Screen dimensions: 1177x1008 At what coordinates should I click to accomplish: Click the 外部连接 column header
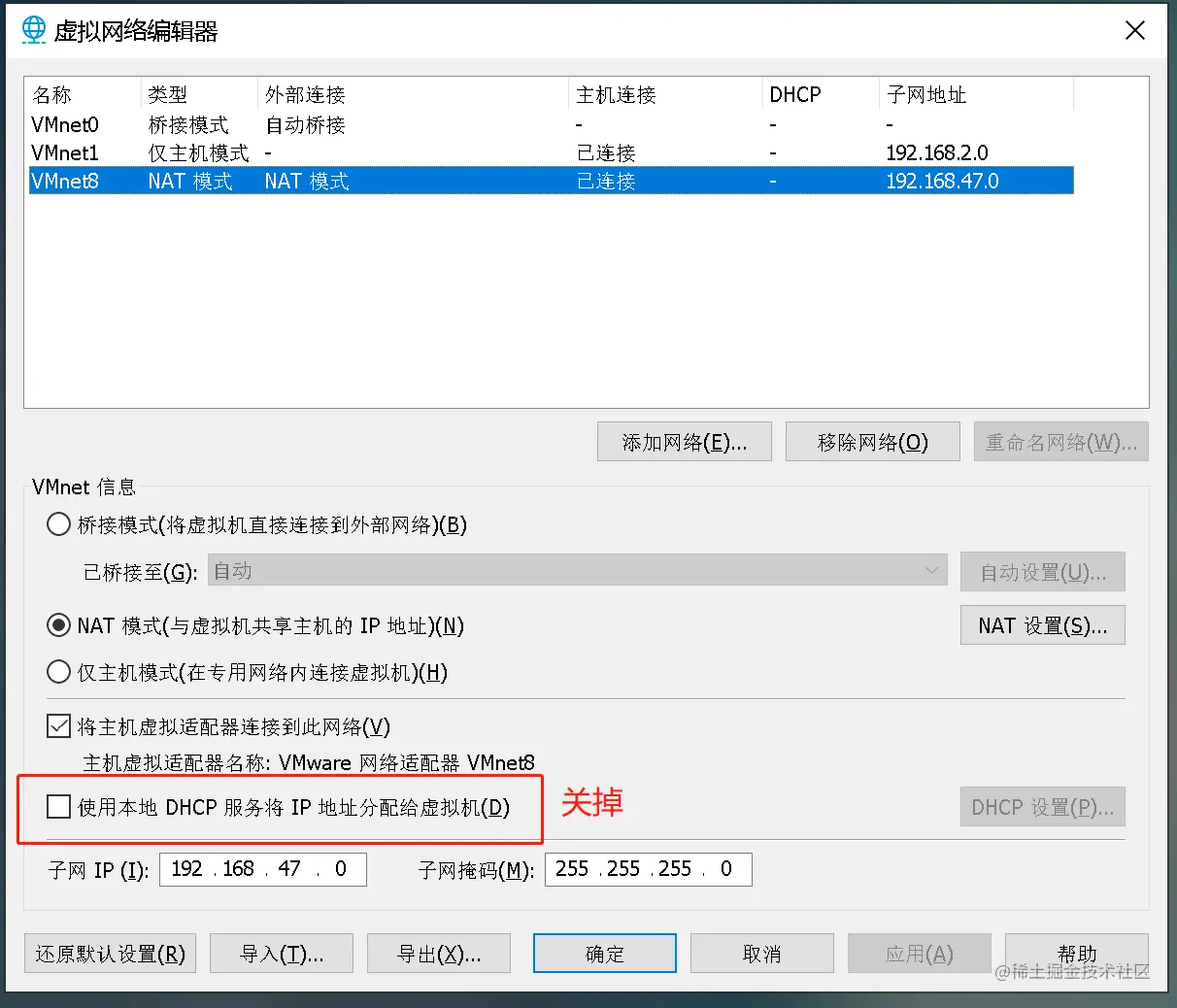point(414,95)
